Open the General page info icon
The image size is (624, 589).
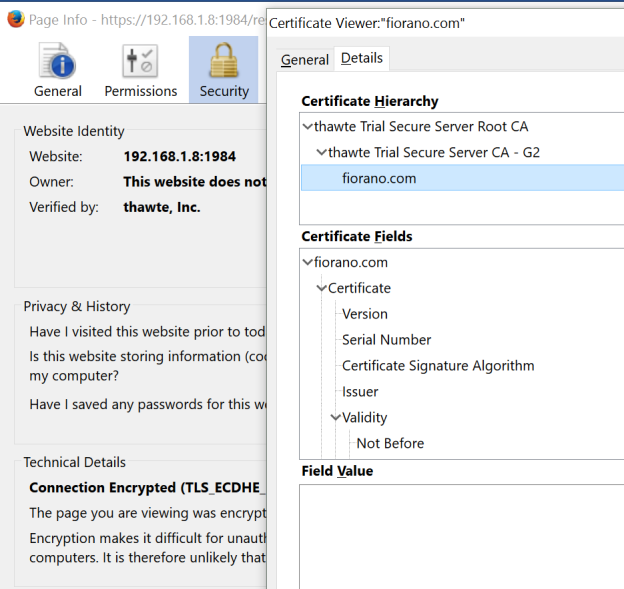(58, 60)
